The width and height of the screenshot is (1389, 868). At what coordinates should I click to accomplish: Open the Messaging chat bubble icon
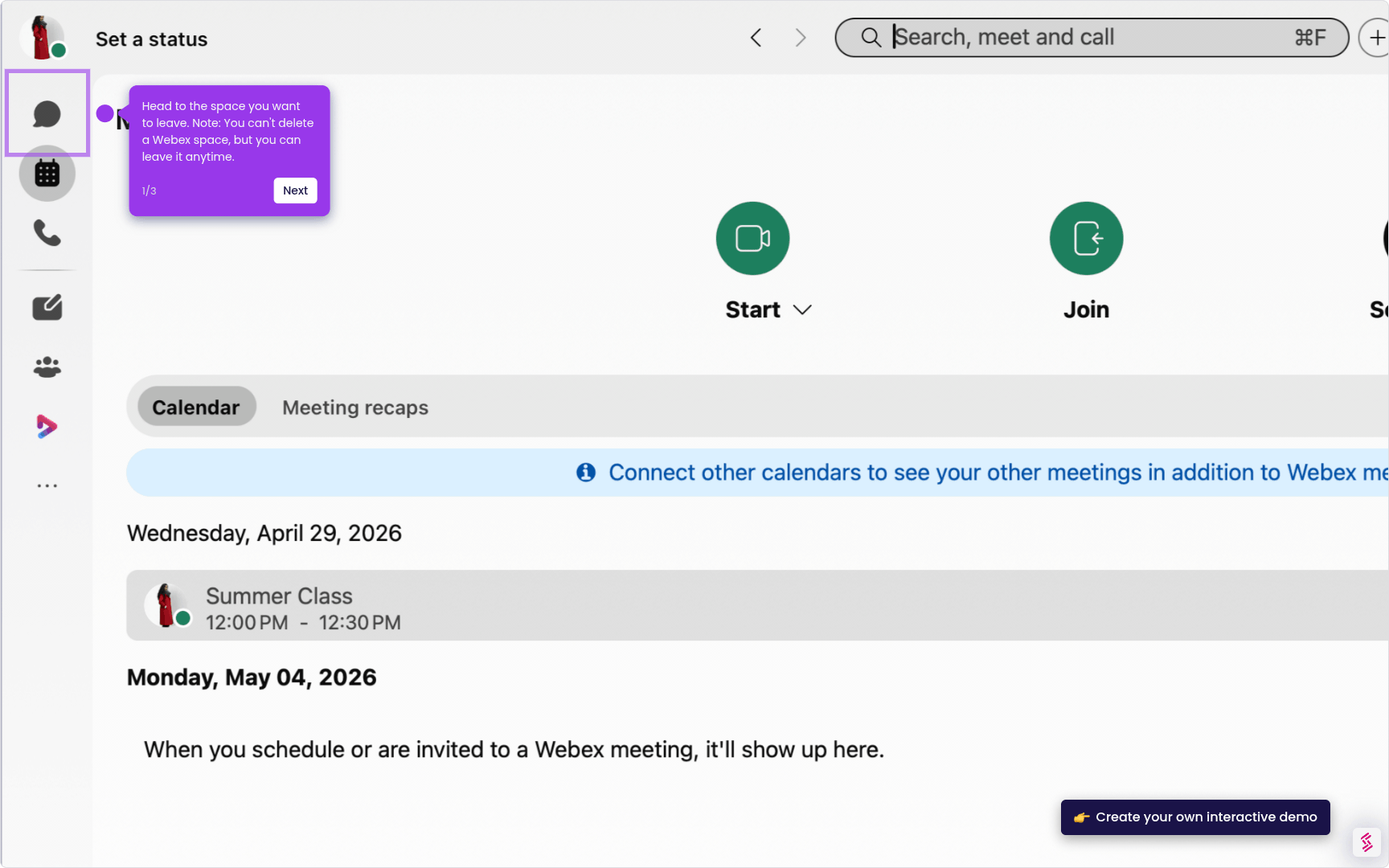pyautogui.click(x=47, y=113)
